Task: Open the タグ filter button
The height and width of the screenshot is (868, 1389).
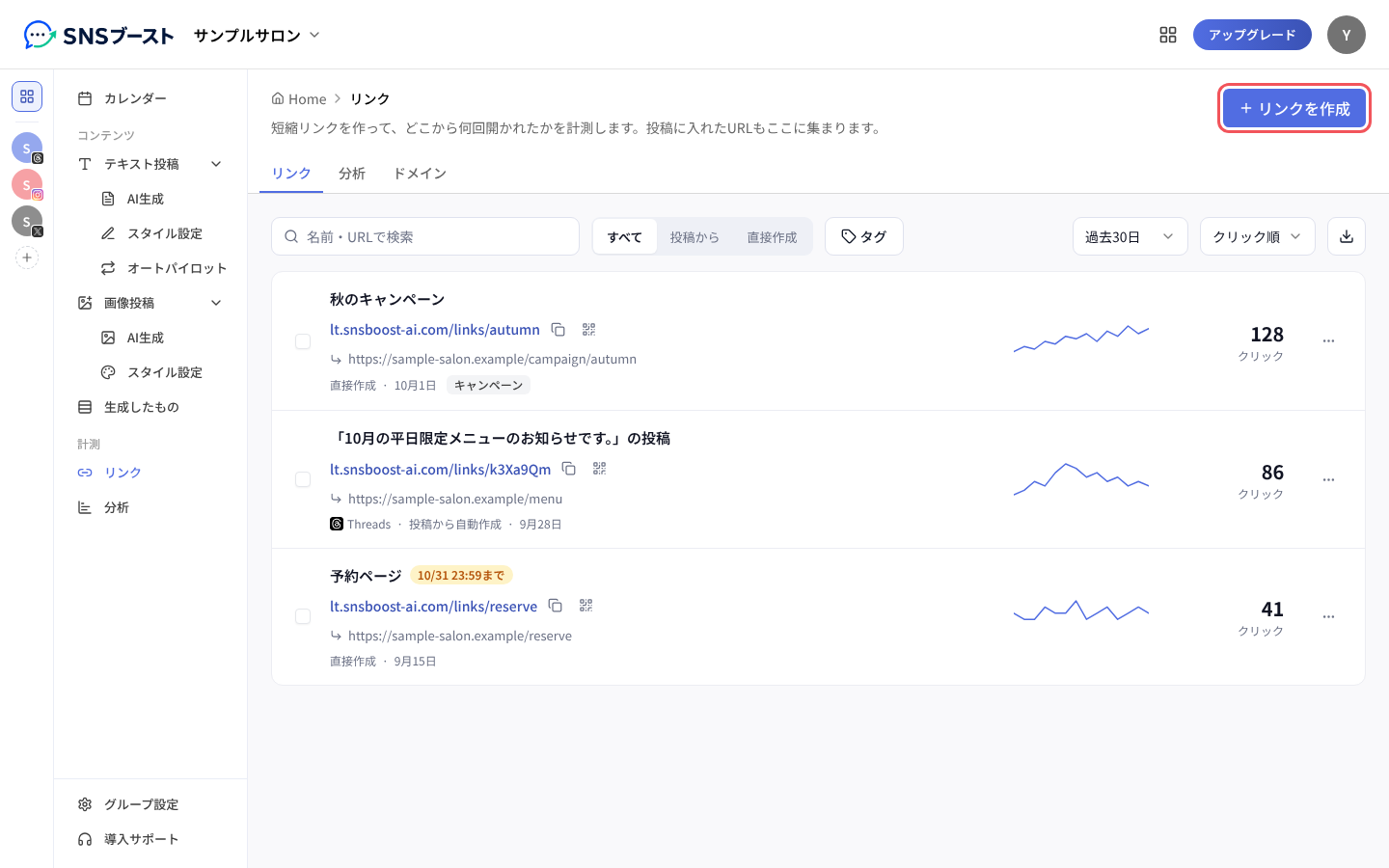Action: (864, 236)
